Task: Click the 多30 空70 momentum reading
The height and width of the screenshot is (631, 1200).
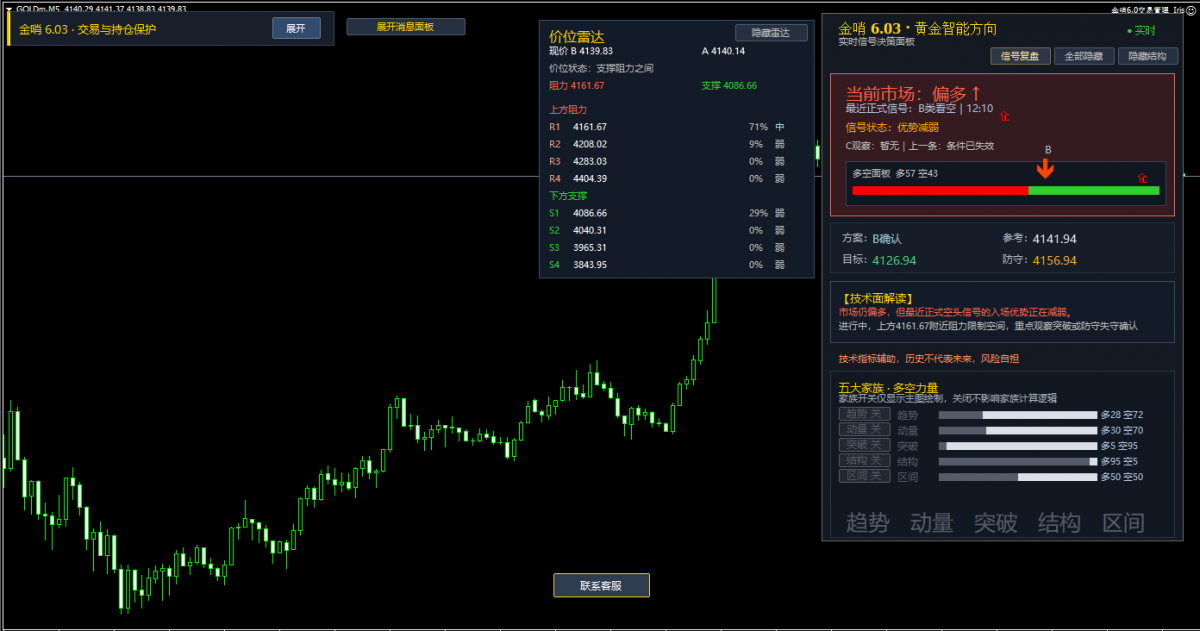Action: (1121, 430)
